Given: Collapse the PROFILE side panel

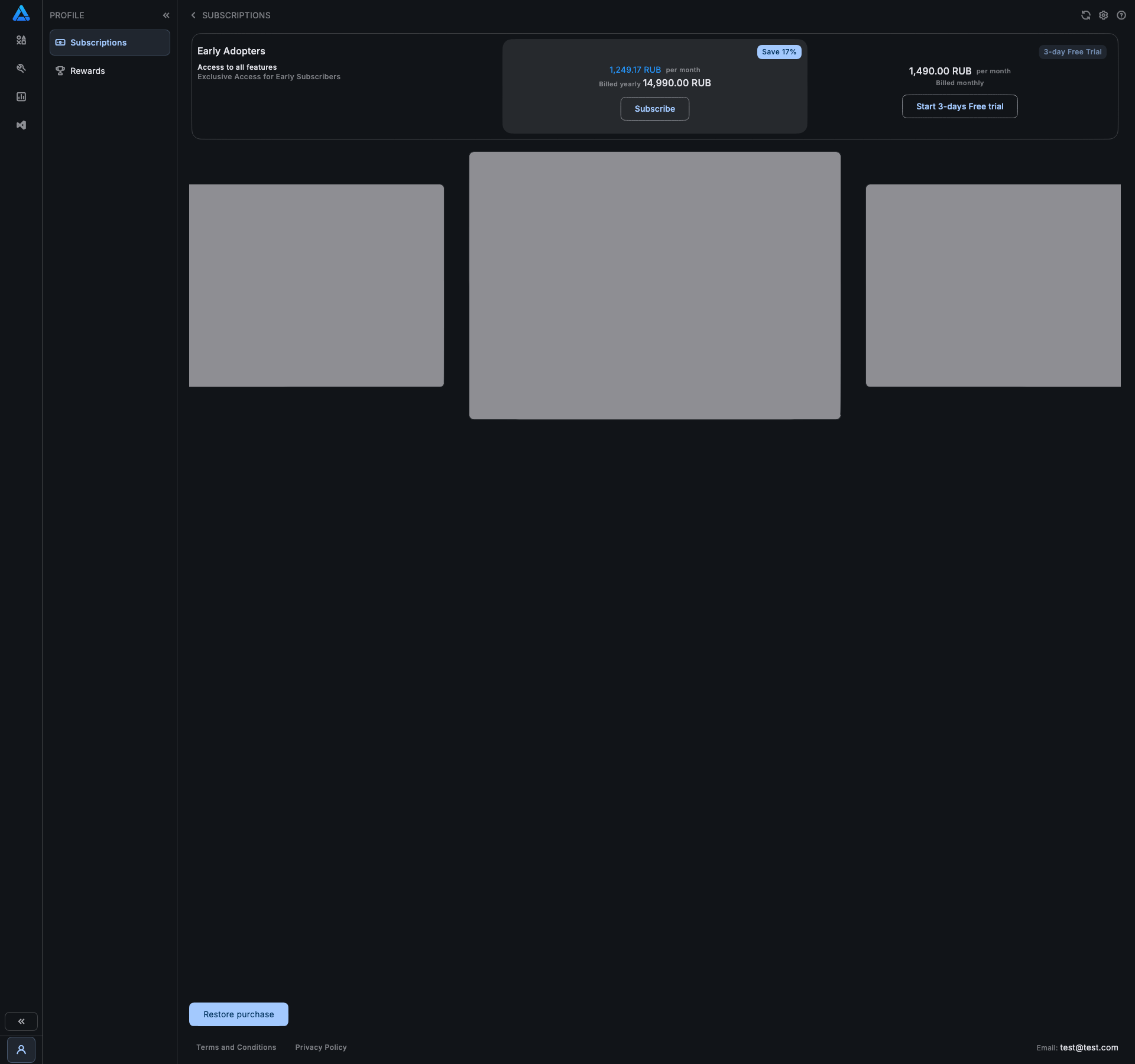Looking at the screenshot, I should pos(166,15).
